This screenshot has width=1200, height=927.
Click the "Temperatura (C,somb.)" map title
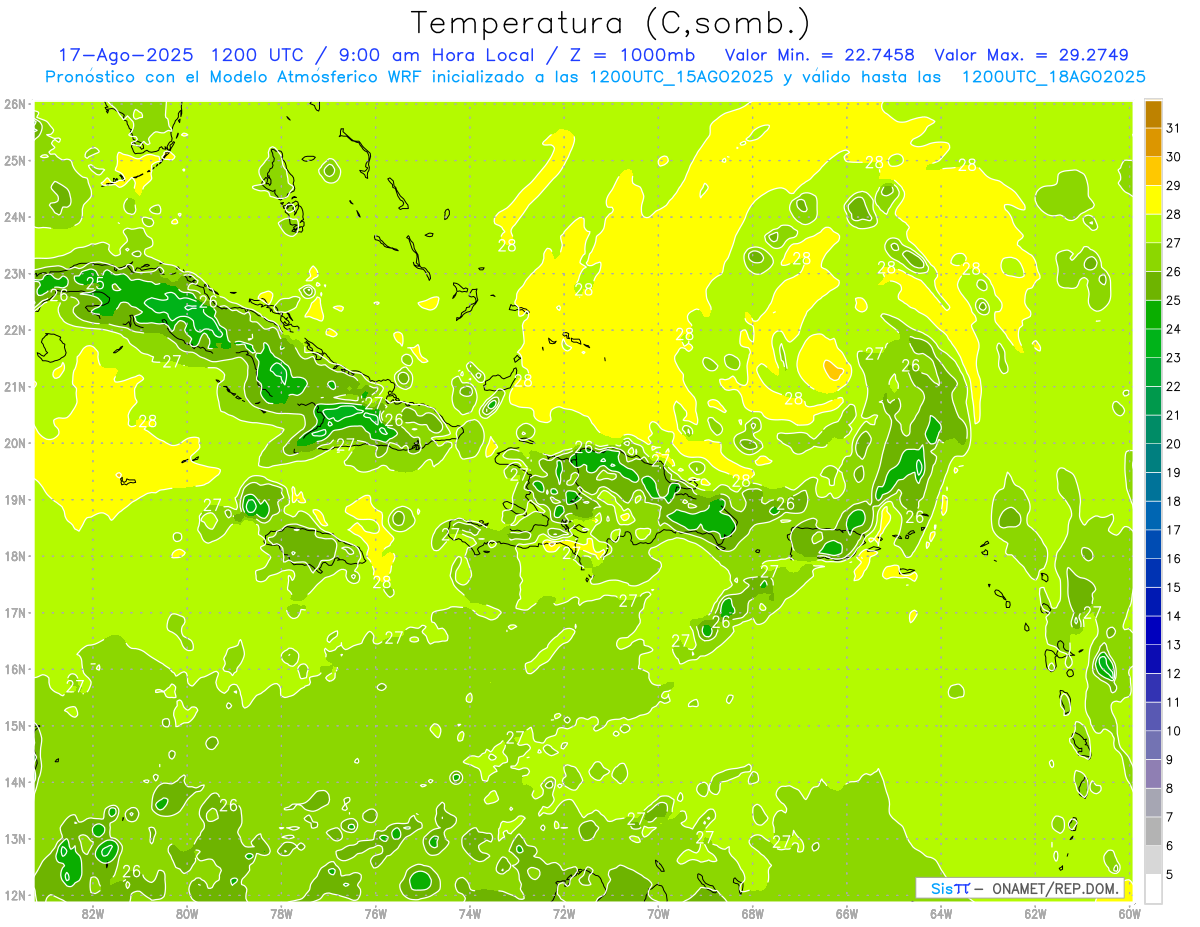pyautogui.click(x=611, y=23)
